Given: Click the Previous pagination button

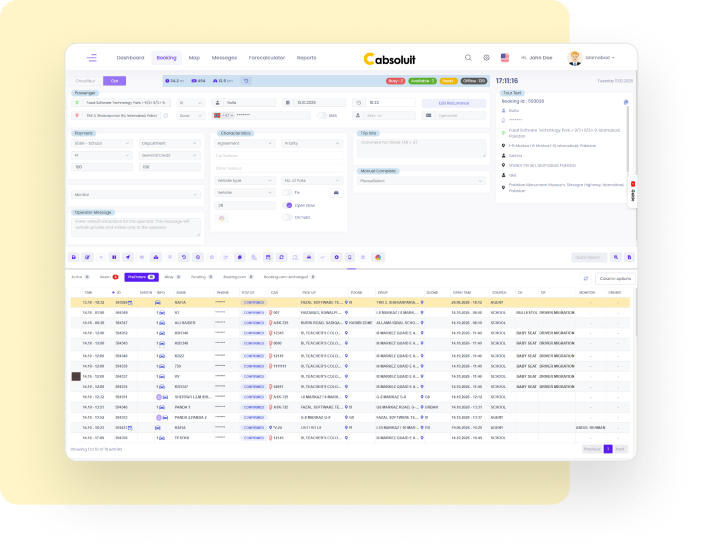Looking at the screenshot, I should (592, 449).
